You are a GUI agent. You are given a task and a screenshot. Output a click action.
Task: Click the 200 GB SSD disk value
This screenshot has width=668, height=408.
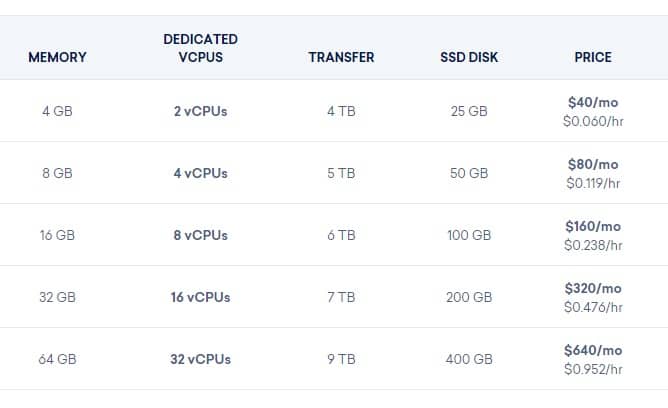pos(469,297)
